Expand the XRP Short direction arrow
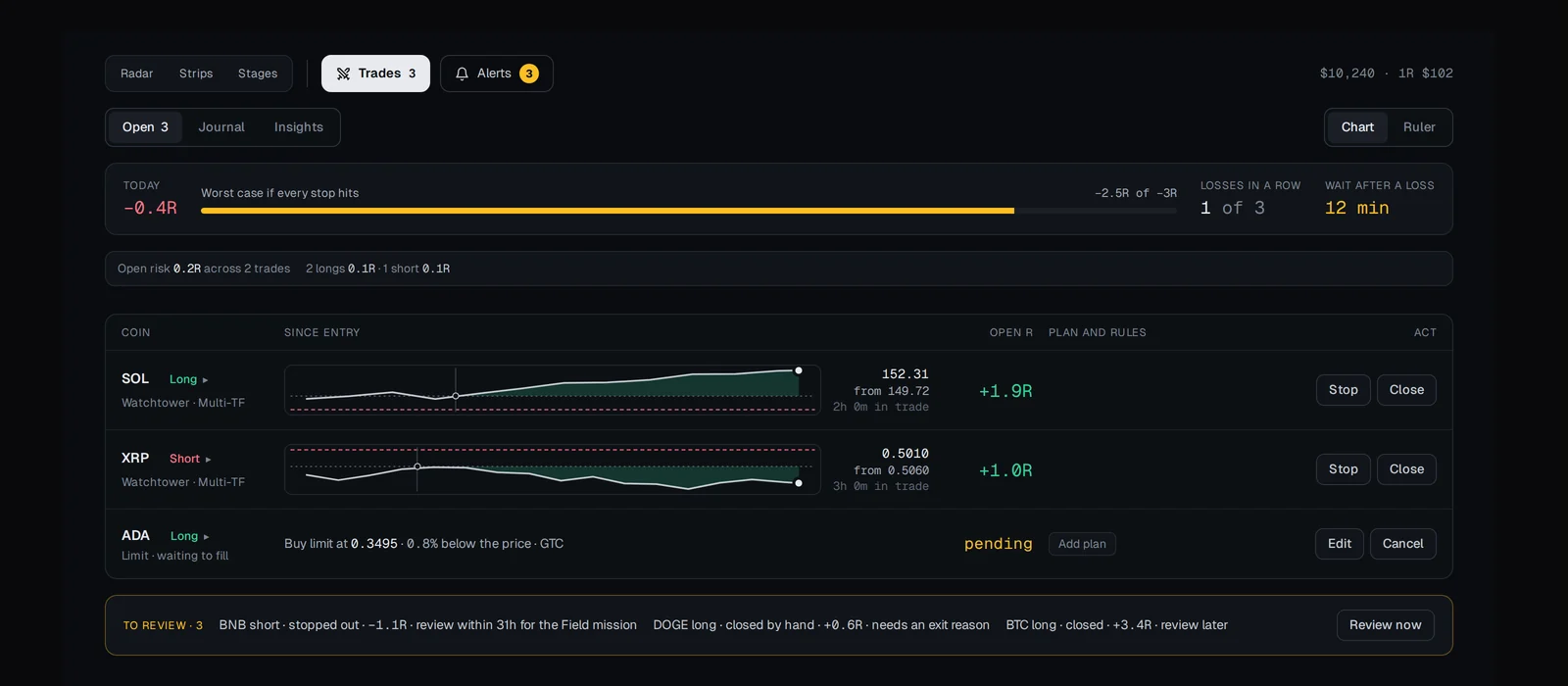The height and width of the screenshot is (686, 1568). pos(208,460)
